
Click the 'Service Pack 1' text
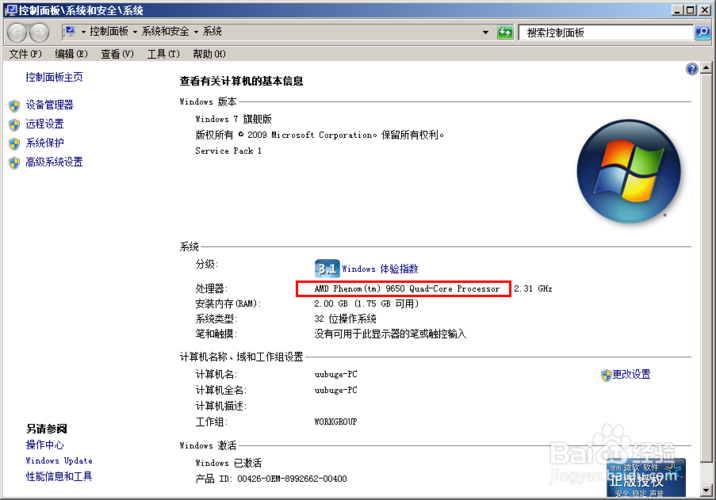tap(228, 151)
